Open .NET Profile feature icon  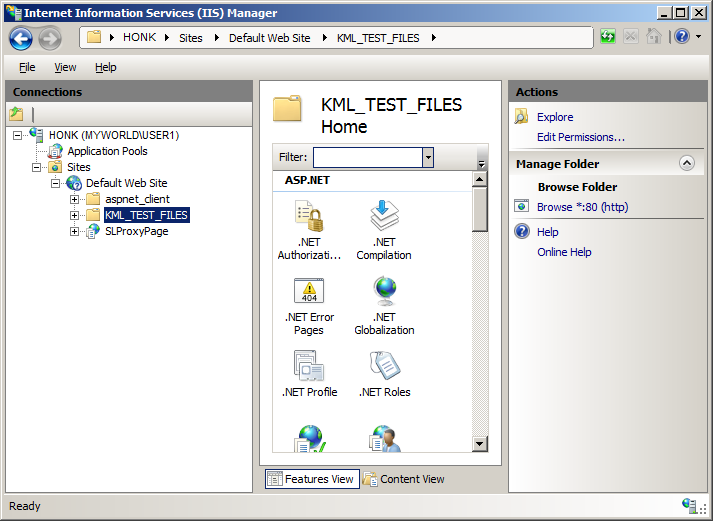point(309,365)
